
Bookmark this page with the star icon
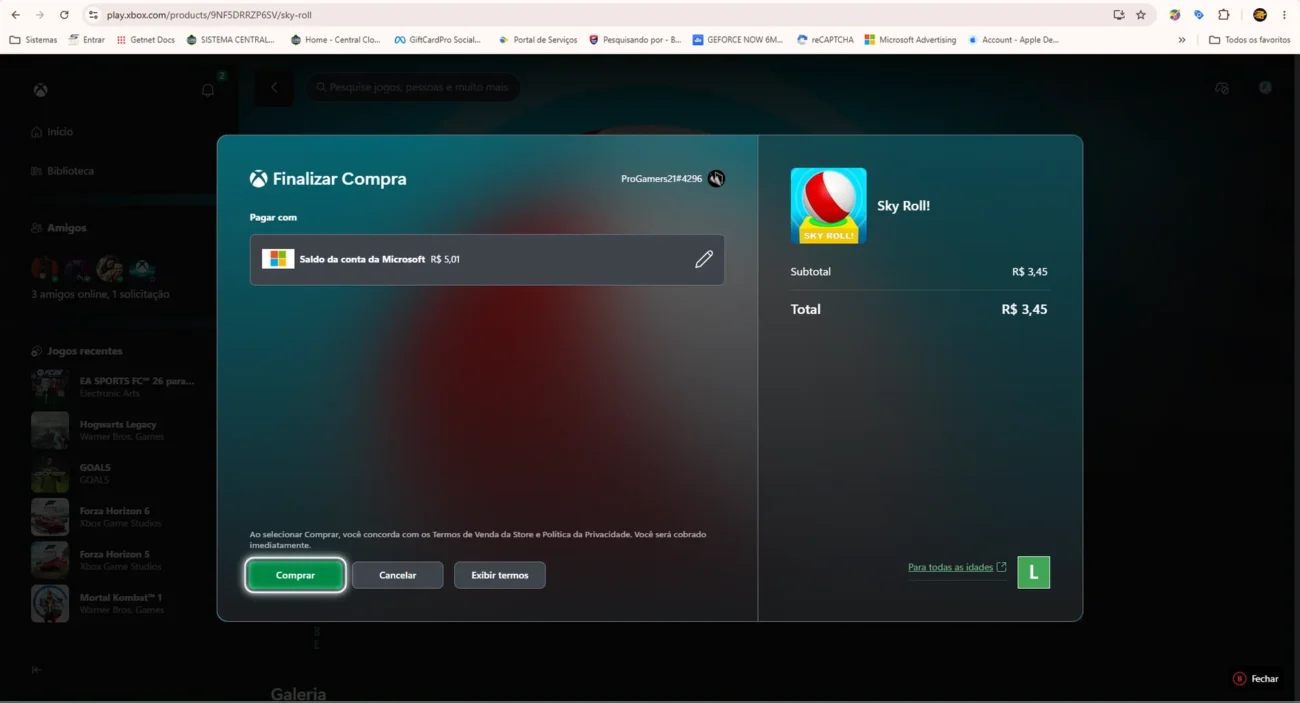coord(1141,15)
